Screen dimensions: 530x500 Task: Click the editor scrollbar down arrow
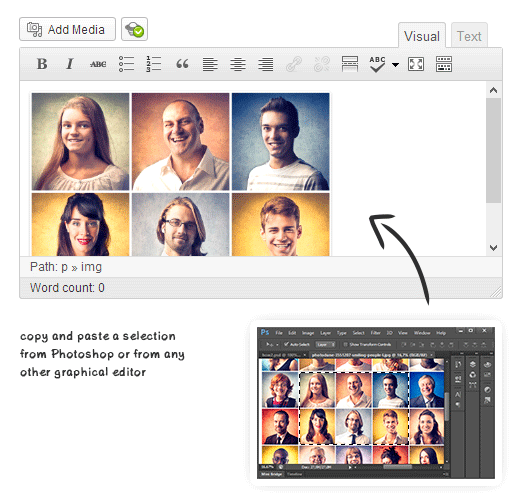tap(493, 248)
